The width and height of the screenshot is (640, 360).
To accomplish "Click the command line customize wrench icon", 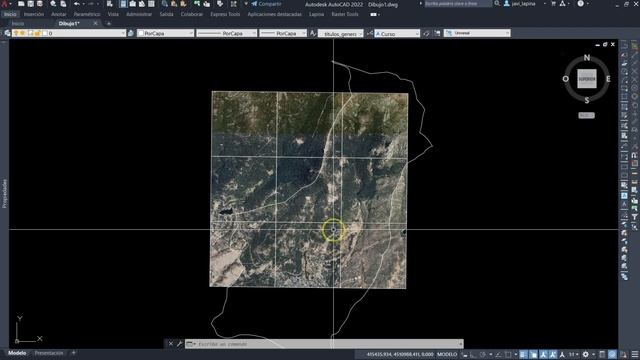I will coord(179,344).
